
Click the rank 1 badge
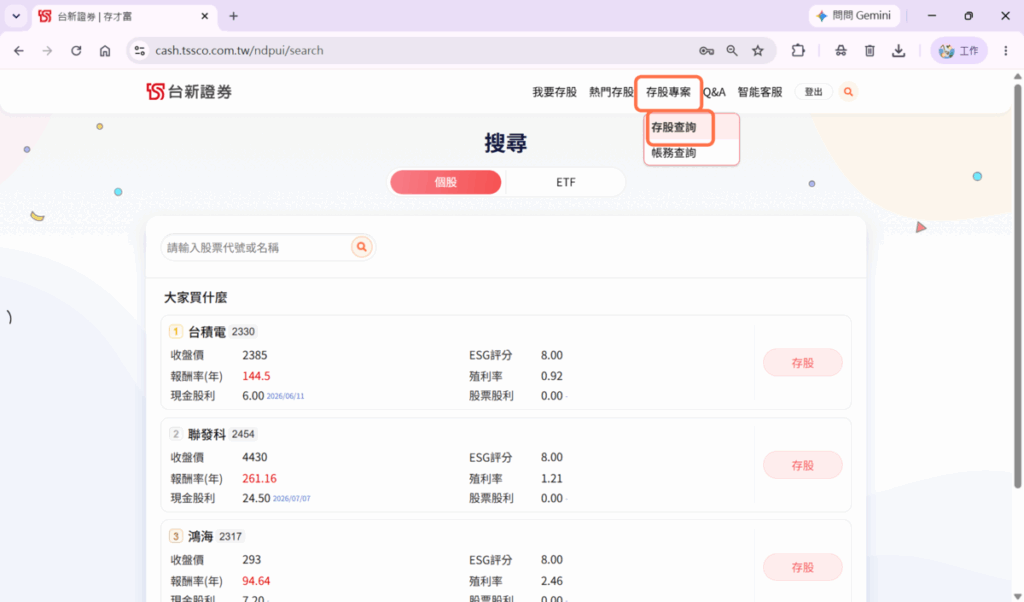(176, 332)
